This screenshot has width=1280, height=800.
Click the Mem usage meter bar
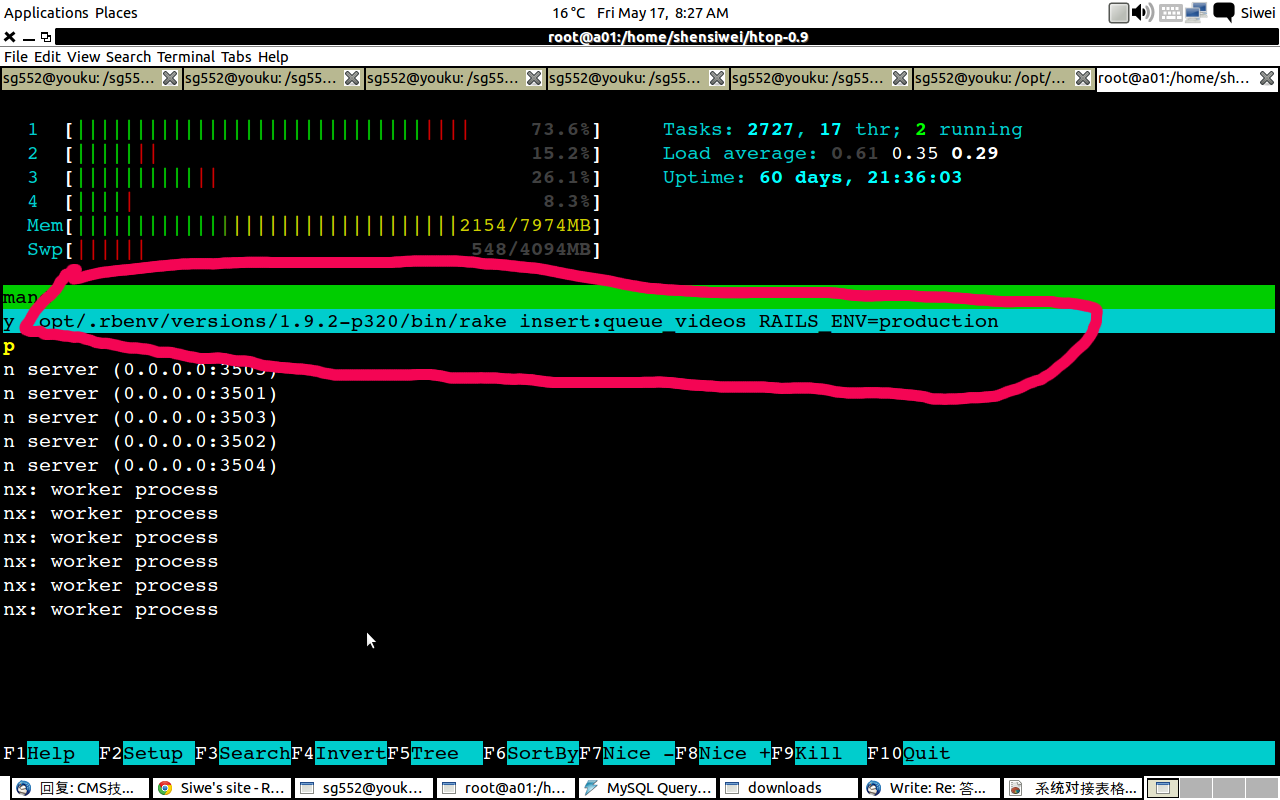(300, 225)
